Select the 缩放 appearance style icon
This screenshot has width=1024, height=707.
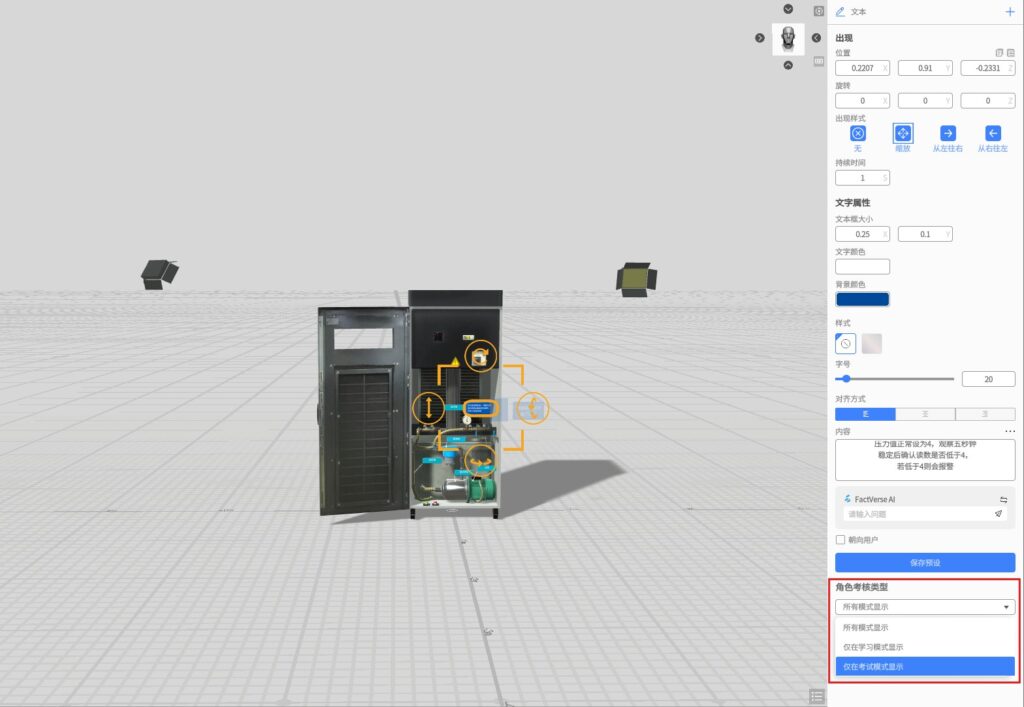point(903,134)
